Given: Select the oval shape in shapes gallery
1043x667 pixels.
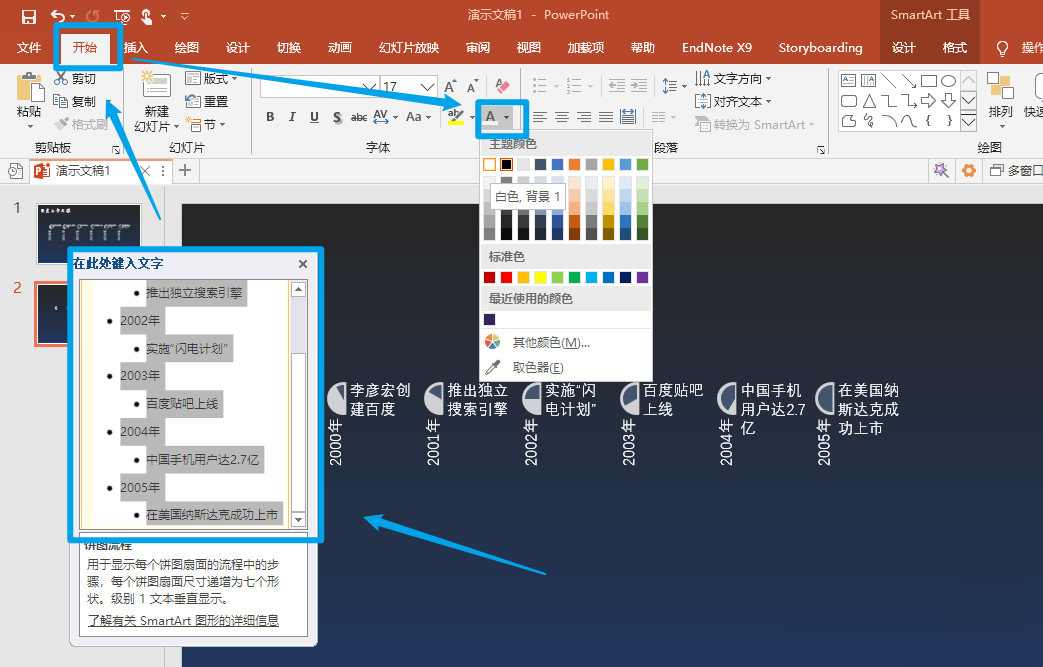Looking at the screenshot, I should (x=949, y=81).
